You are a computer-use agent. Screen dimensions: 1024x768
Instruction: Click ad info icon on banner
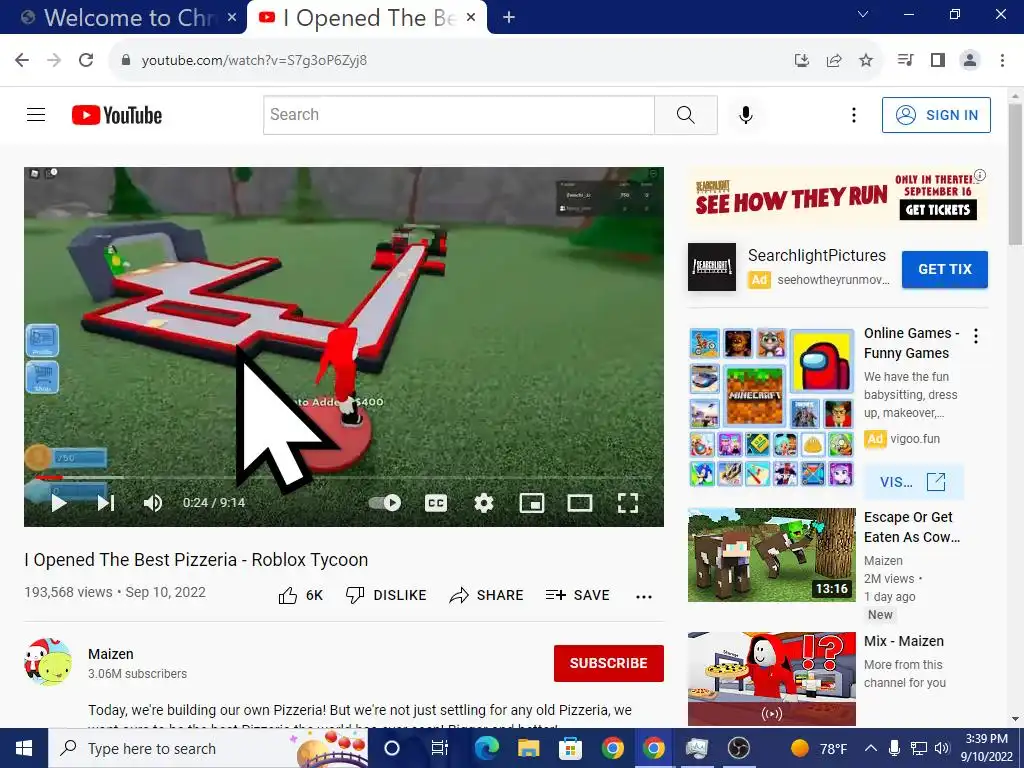coord(980,176)
